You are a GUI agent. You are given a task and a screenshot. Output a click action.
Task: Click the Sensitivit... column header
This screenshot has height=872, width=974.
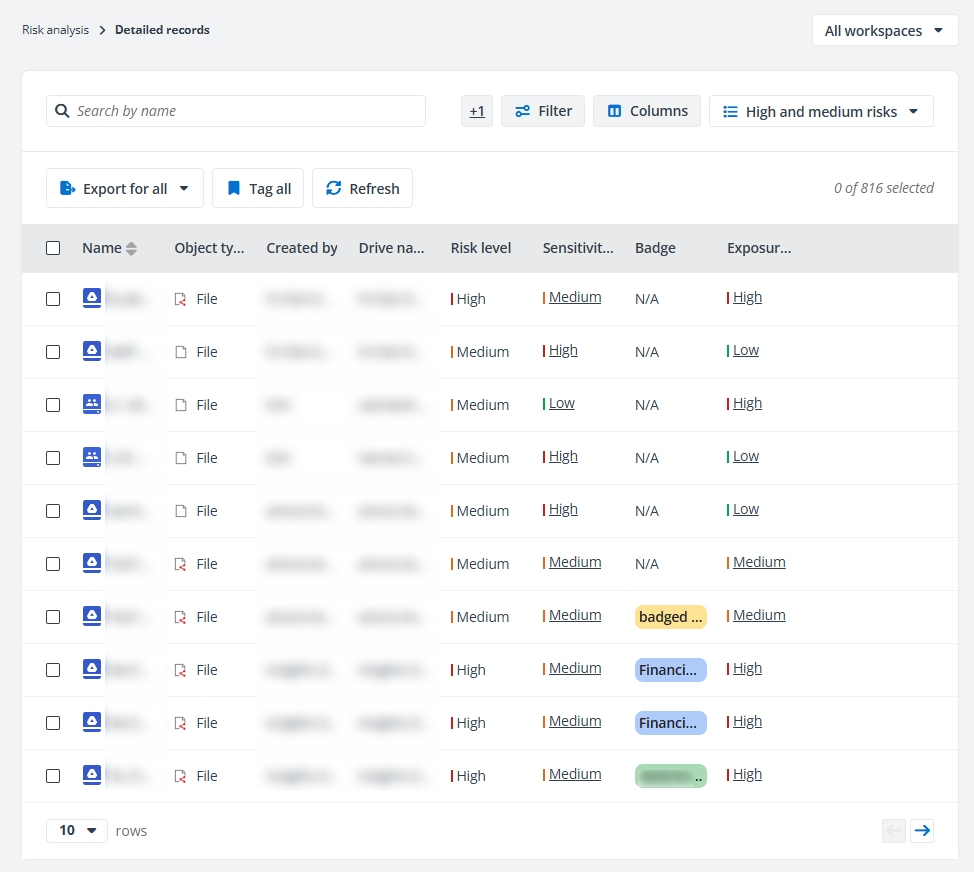(x=578, y=248)
